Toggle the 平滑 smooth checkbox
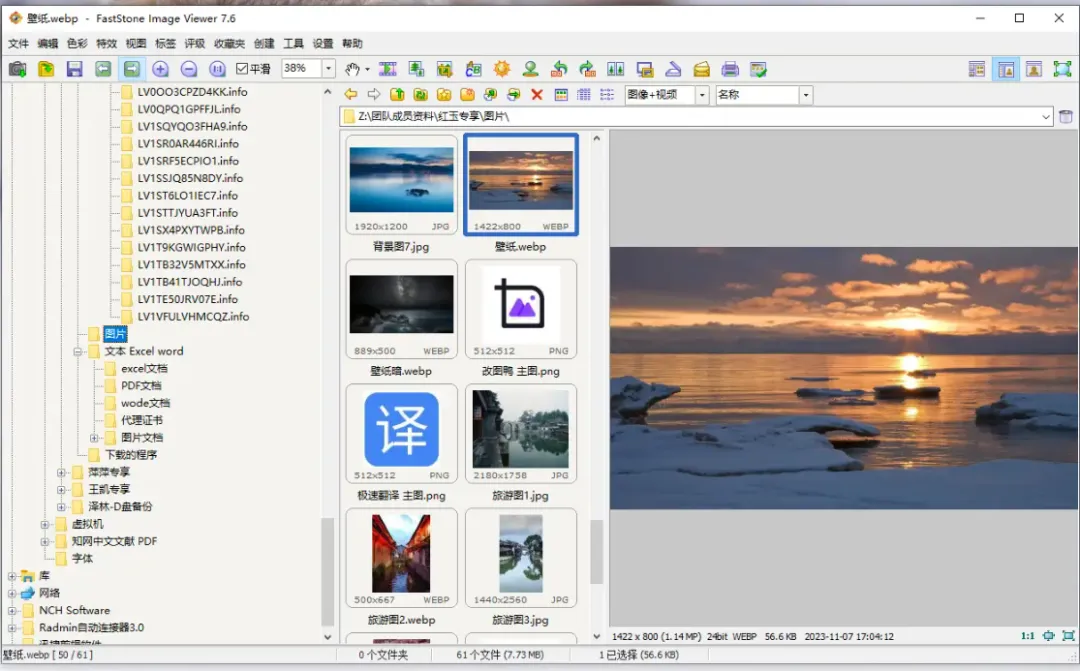This screenshot has height=671, width=1080. point(242,69)
